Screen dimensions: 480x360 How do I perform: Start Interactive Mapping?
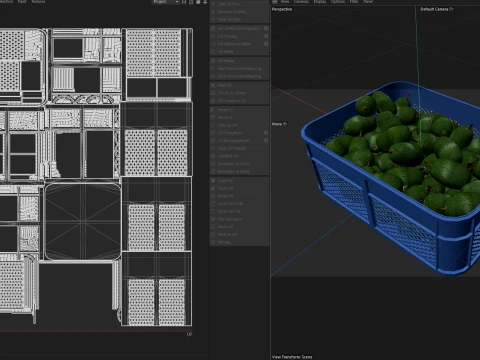point(239,68)
